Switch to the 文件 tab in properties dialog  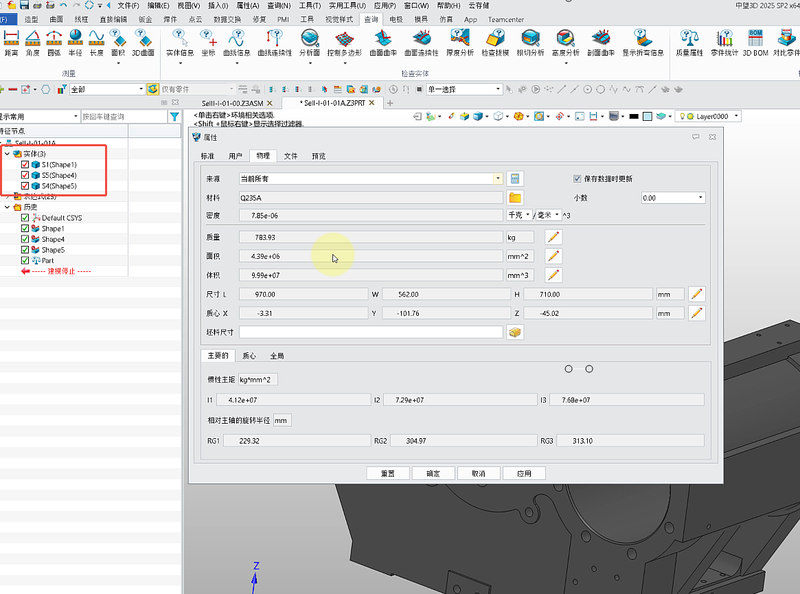290,156
